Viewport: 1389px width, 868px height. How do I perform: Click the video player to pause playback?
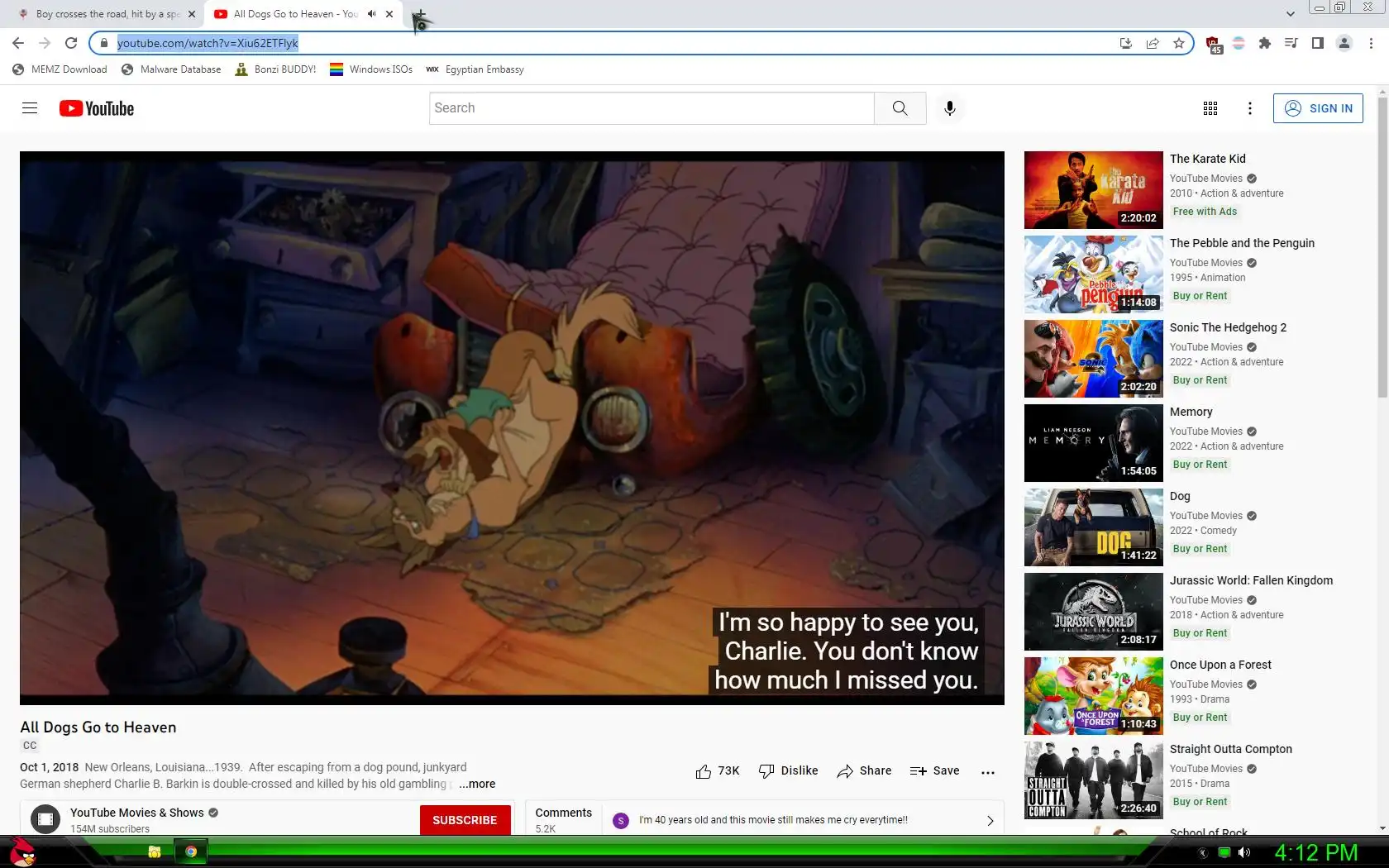click(512, 427)
